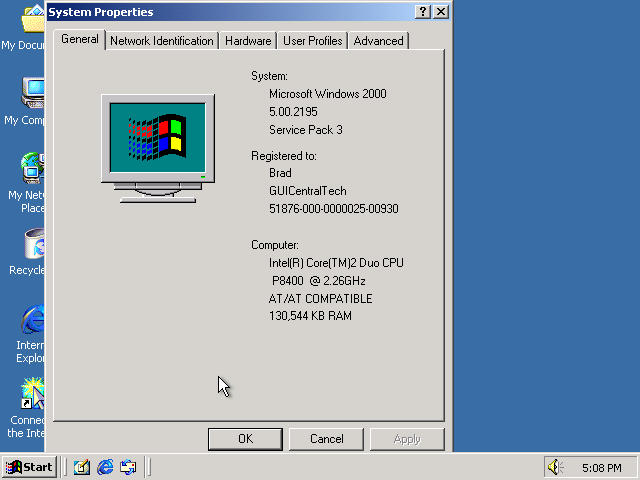Click the '130,544 KB RAM' value
The height and width of the screenshot is (480, 640).
click(x=310, y=316)
